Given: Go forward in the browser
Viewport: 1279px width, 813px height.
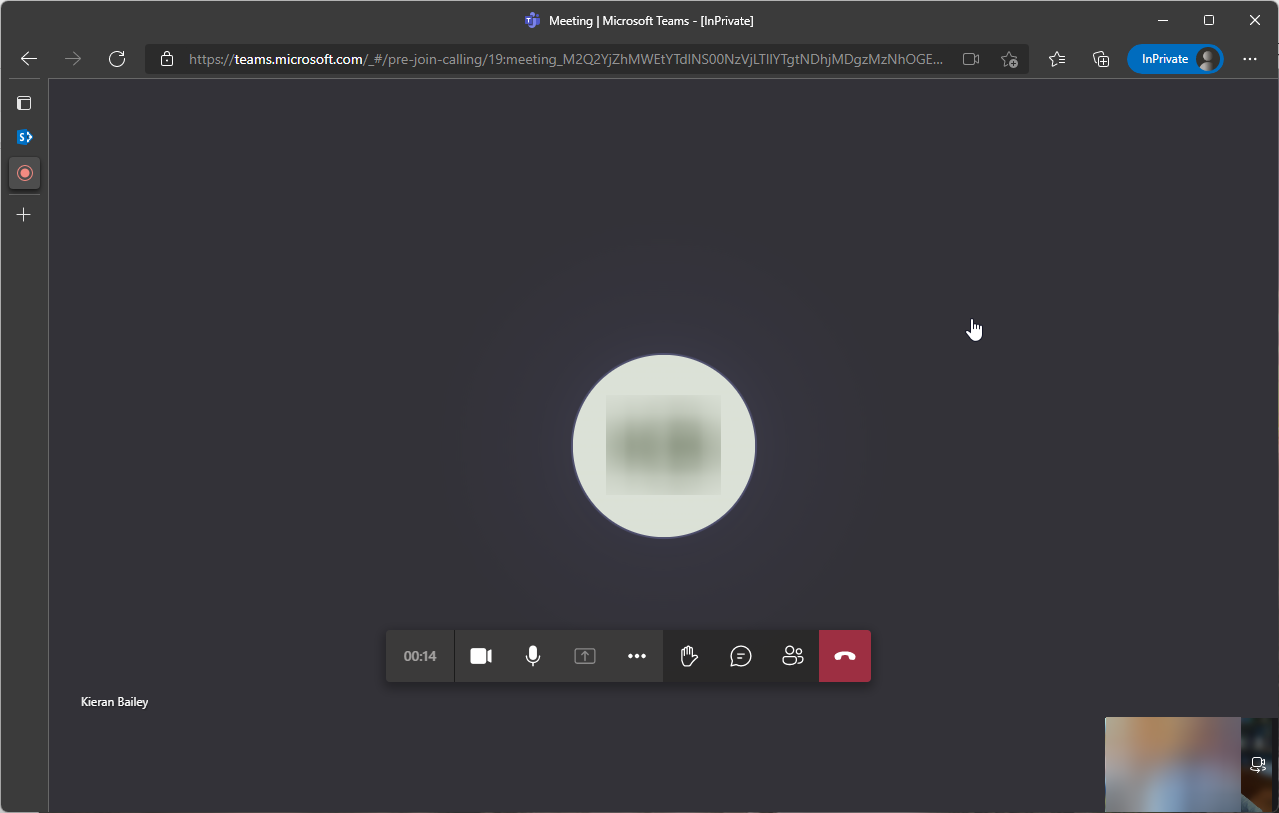Looking at the screenshot, I should click(x=73, y=59).
